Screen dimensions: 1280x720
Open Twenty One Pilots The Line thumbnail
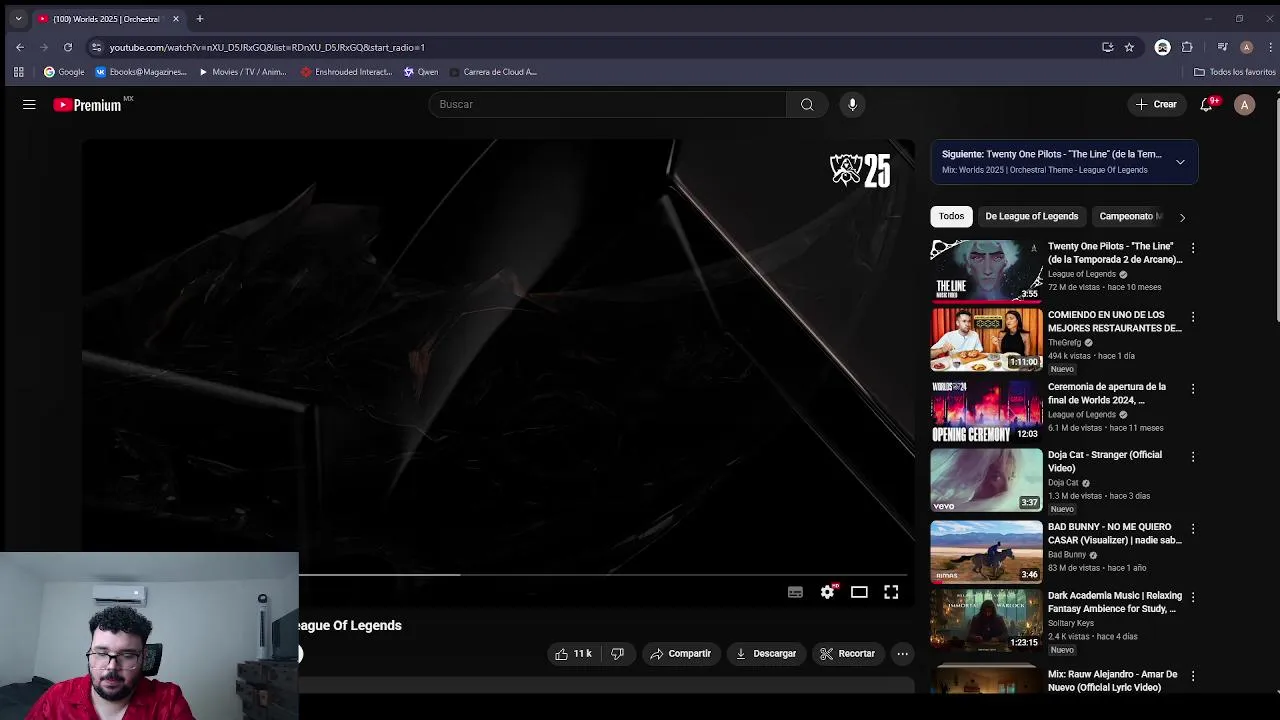pos(986,270)
